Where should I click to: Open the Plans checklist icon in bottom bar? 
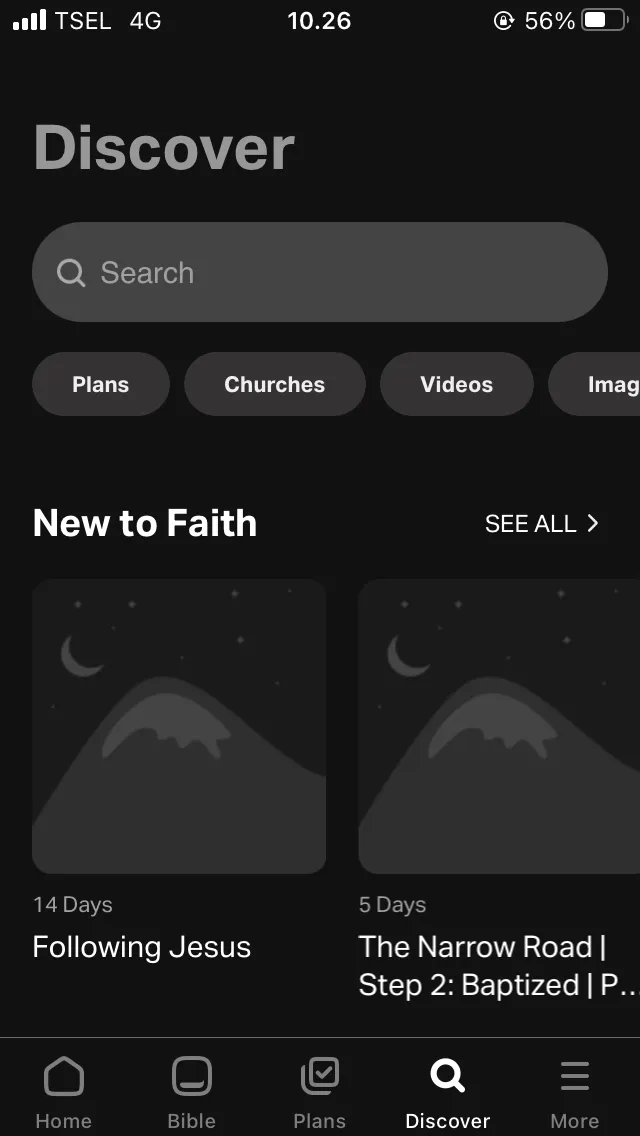320,1076
